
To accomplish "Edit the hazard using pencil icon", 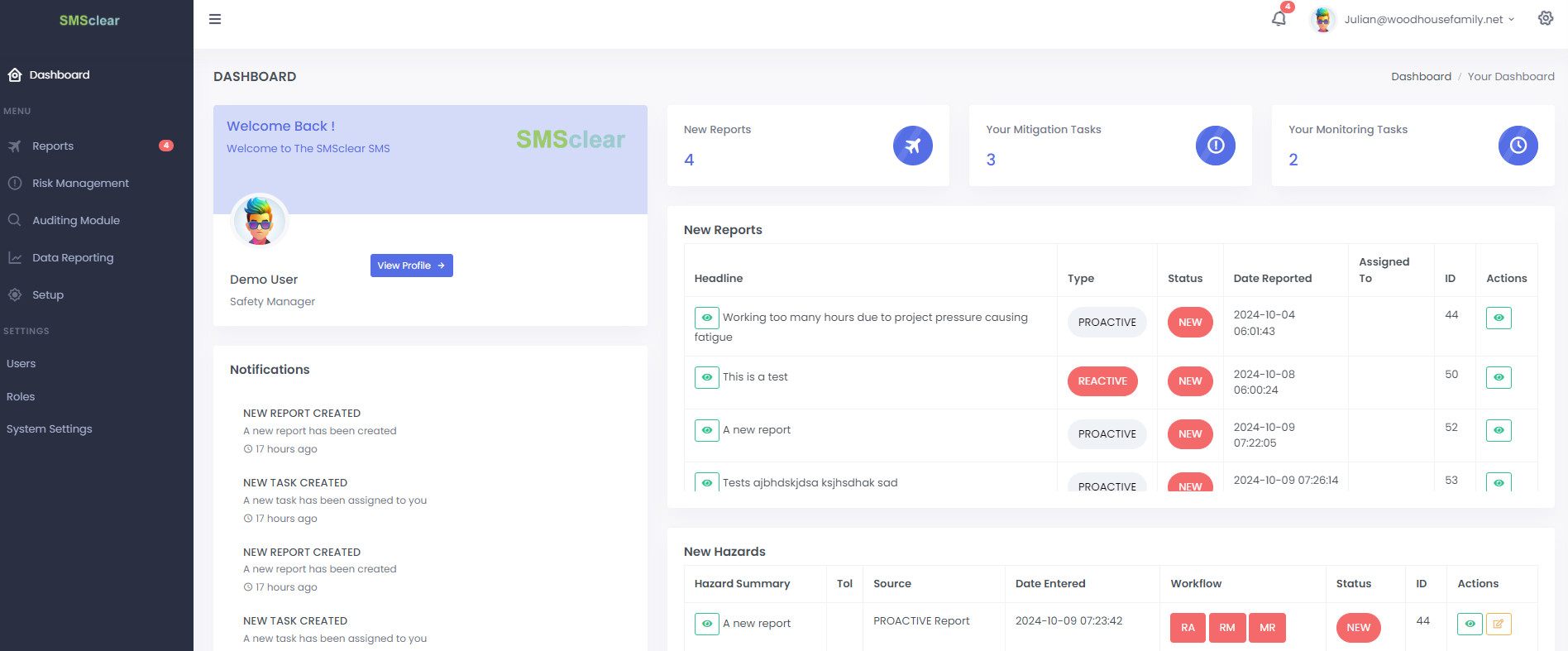I will 1498,624.
